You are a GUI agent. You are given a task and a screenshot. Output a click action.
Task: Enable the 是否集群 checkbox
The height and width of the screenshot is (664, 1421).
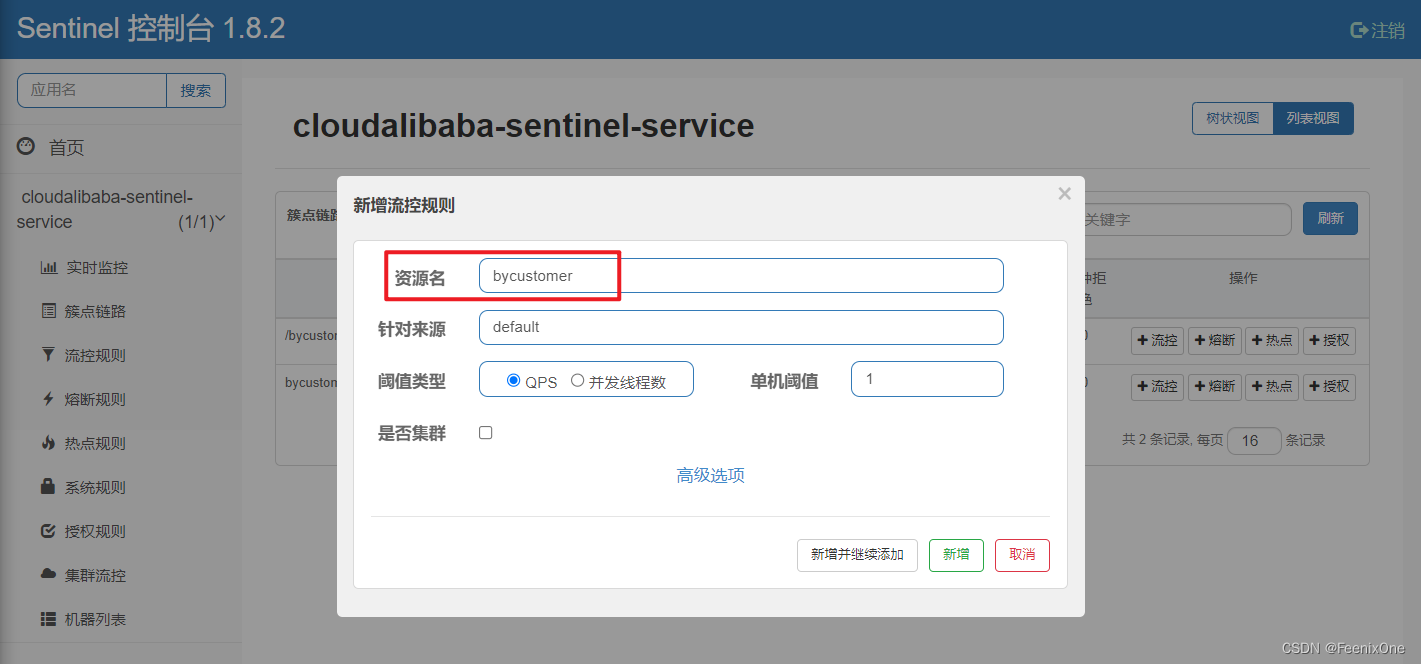pyautogui.click(x=486, y=433)
